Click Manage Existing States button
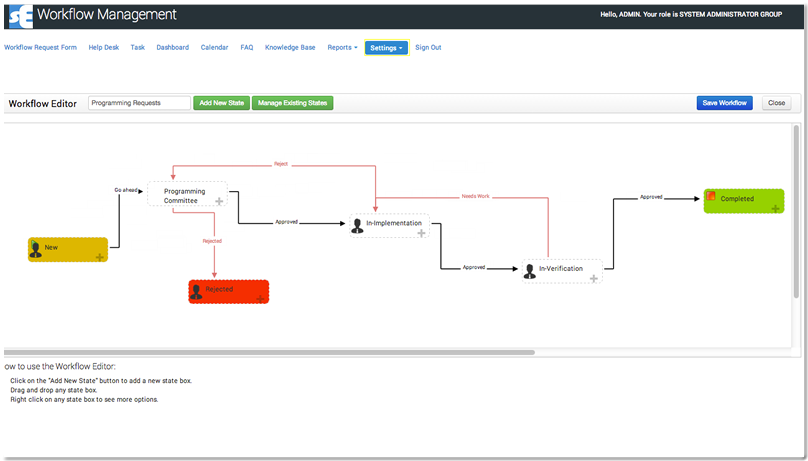808x461 pixels. (293, 103)
